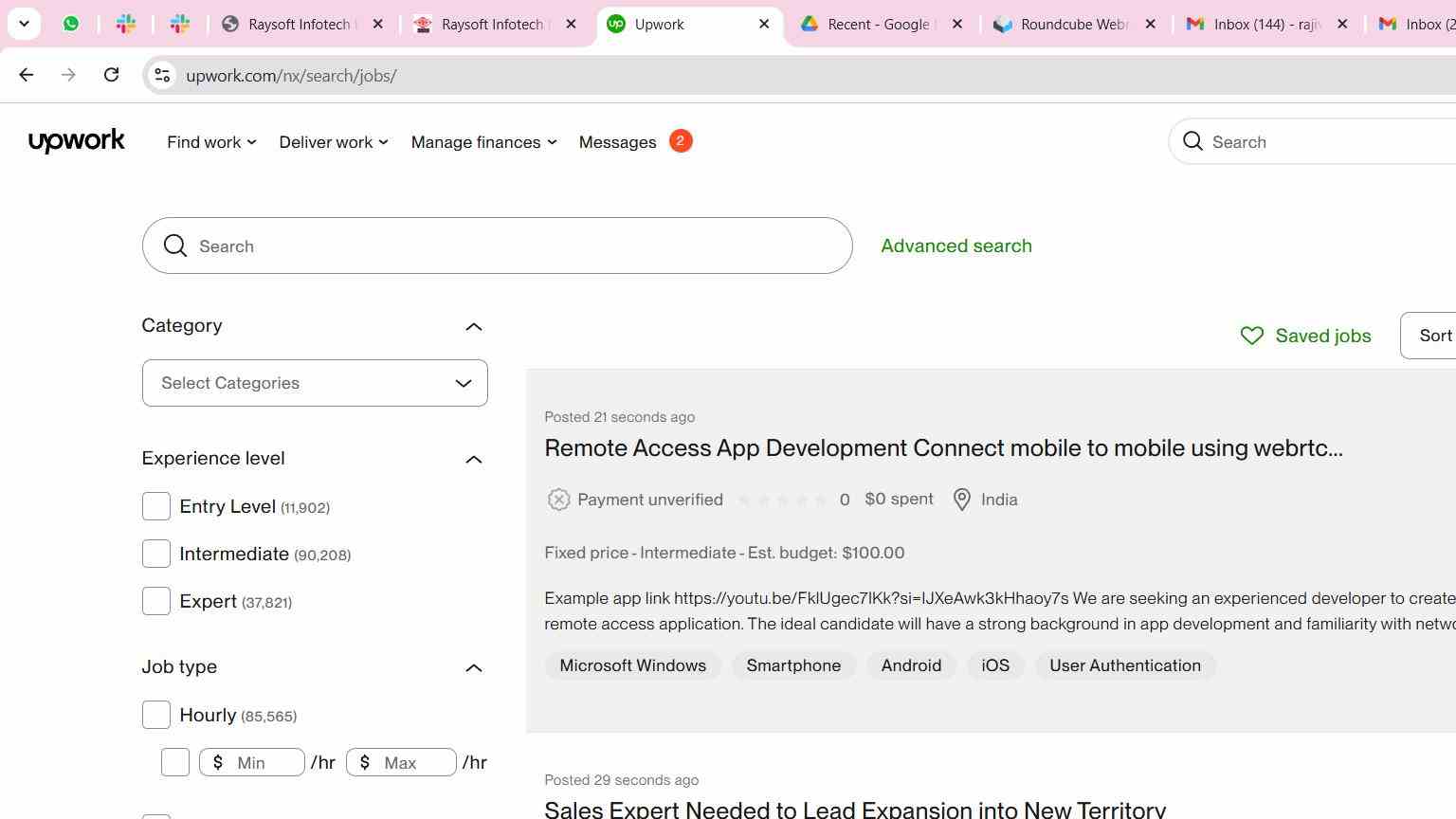Click the browser address bar URL
Screen dimensions: 1456x819
[x=292, y=76]
